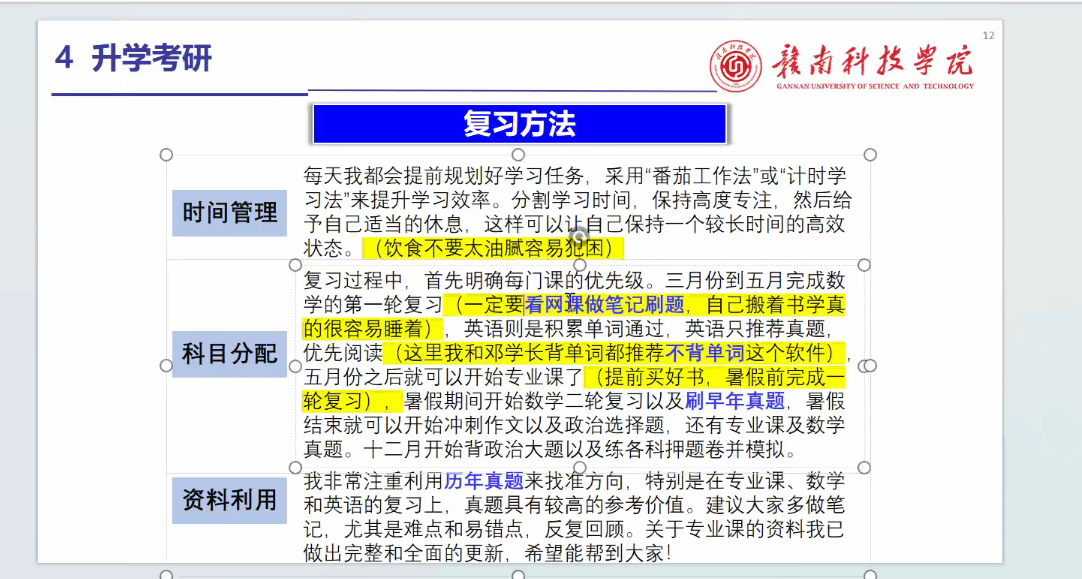
Task: Click the blue text 不背单词
Action: (705, 353)
